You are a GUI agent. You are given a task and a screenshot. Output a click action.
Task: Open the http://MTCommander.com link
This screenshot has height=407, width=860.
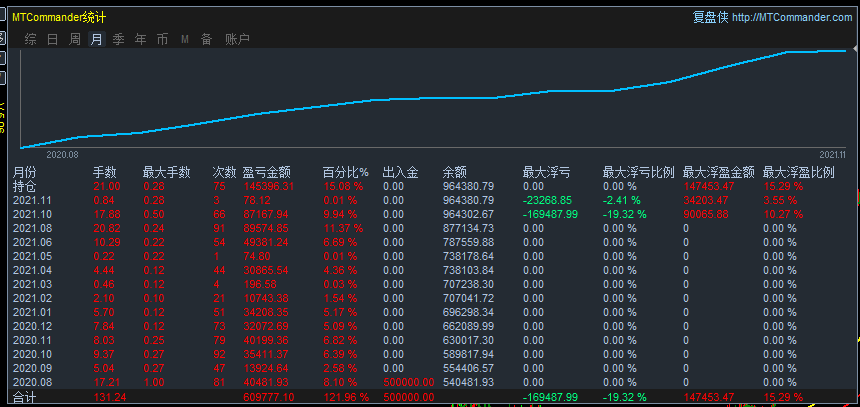click(x=791, y=17)
